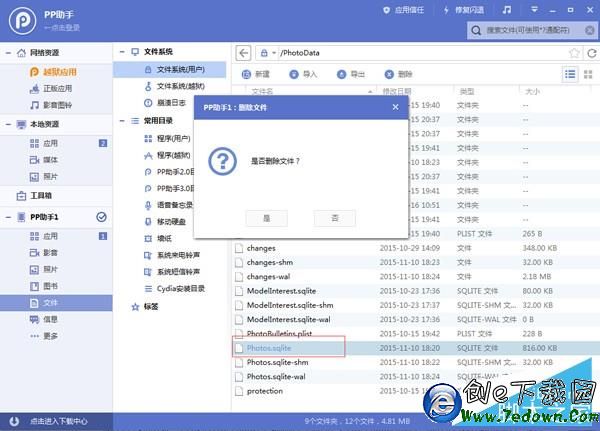The image size is (600, 431).
Task: Select 文件系统(越狱)
Action: (175, 86)
